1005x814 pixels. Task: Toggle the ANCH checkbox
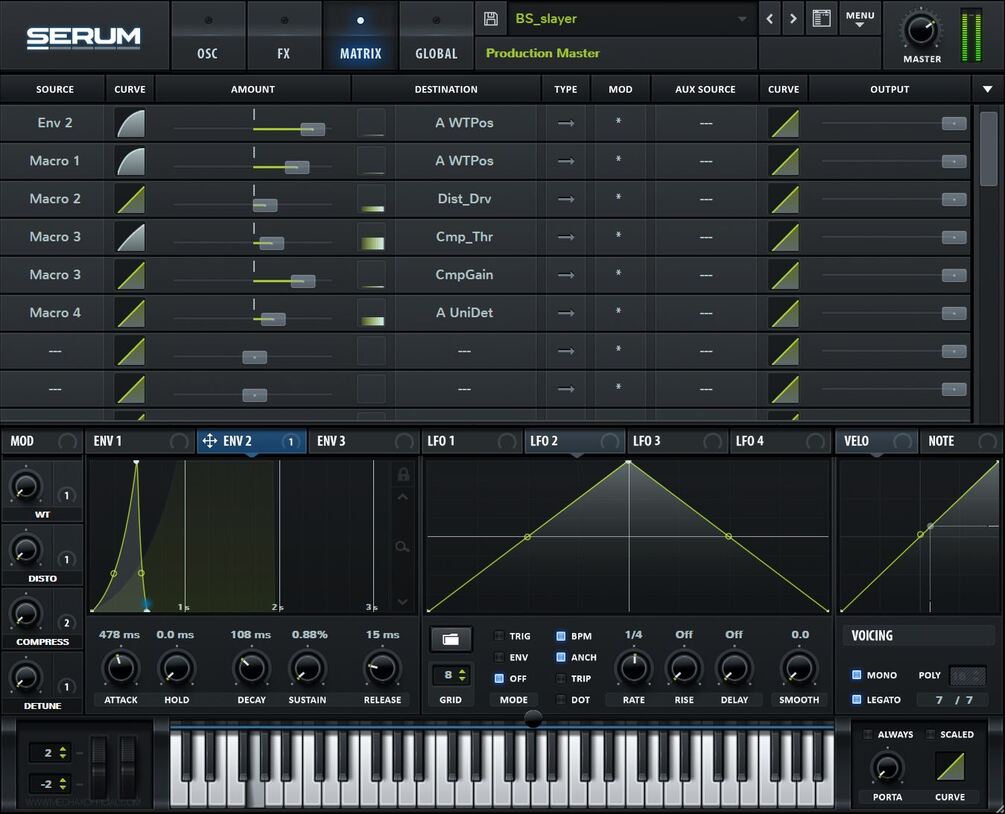[x=561, y=657]
